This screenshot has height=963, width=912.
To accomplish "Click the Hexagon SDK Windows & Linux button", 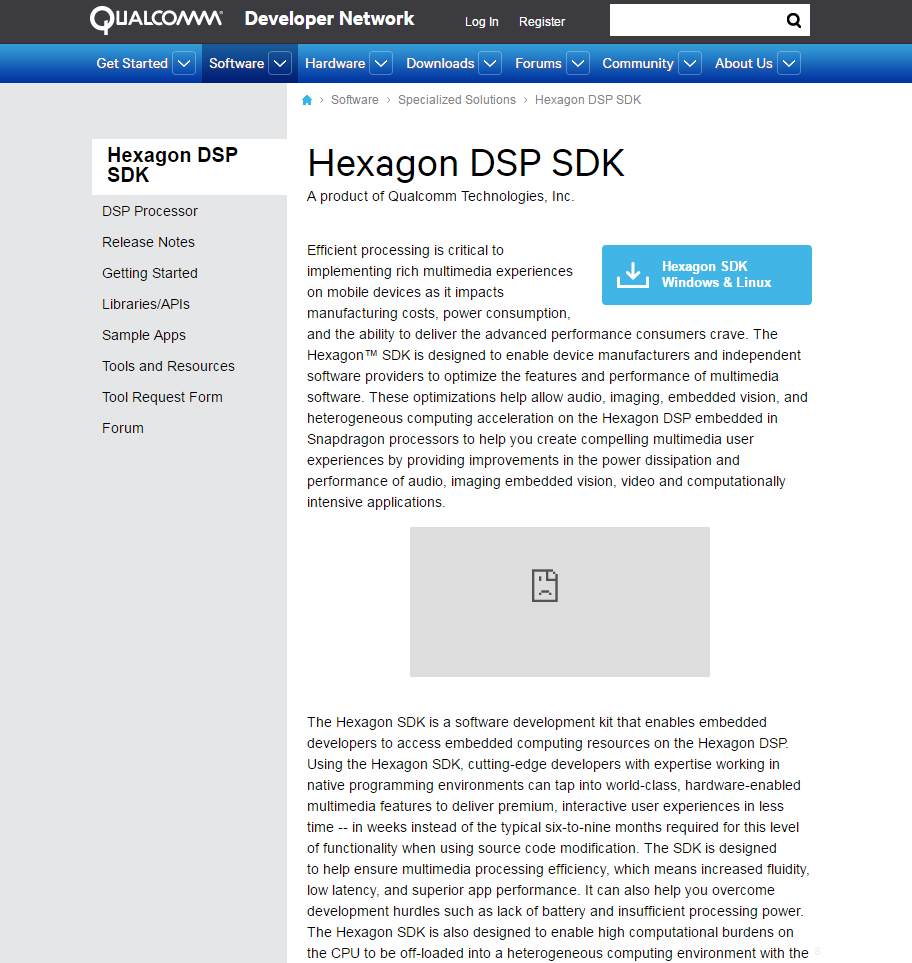I will pyautogui.click(x=706, y=274).
